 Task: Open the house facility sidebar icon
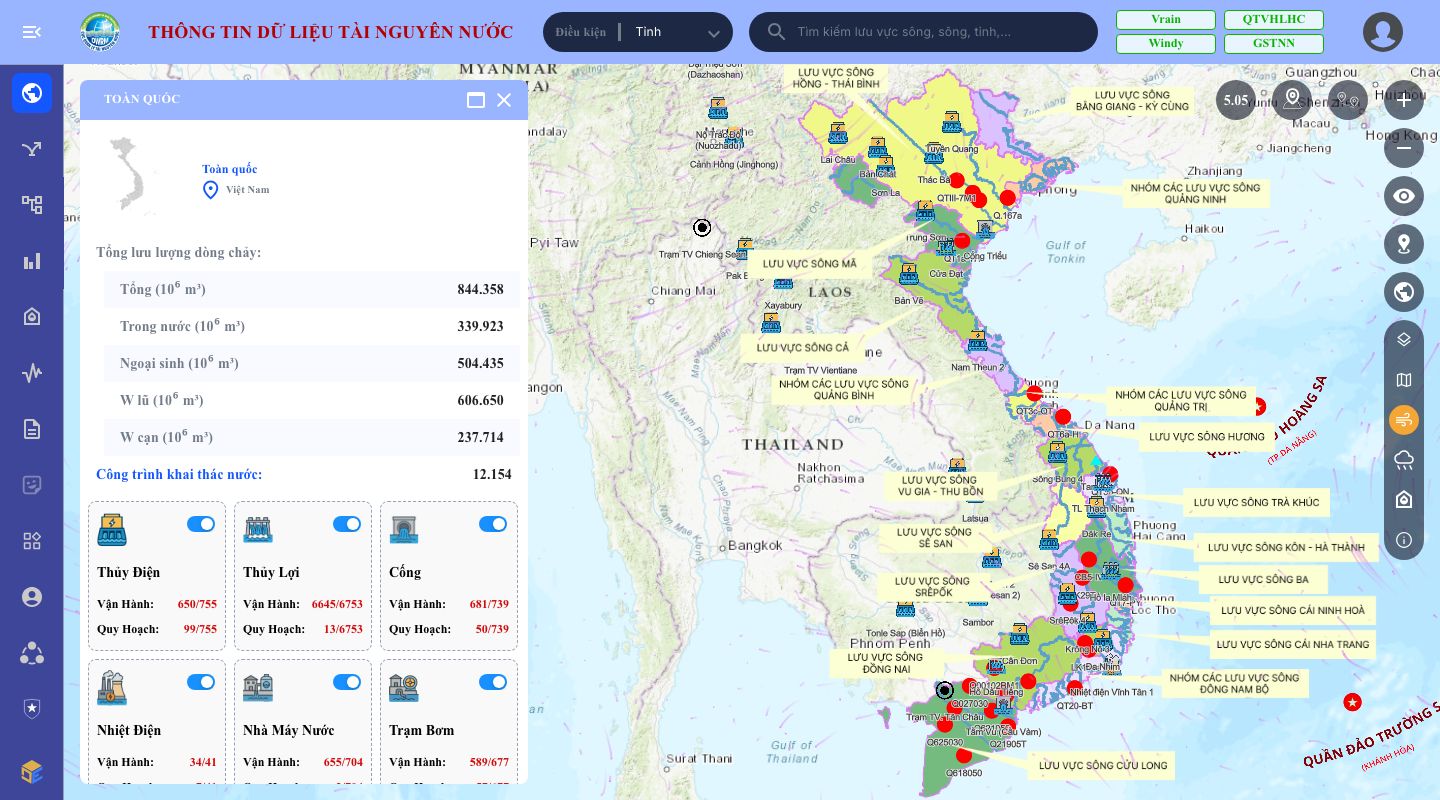pos(32,317)
